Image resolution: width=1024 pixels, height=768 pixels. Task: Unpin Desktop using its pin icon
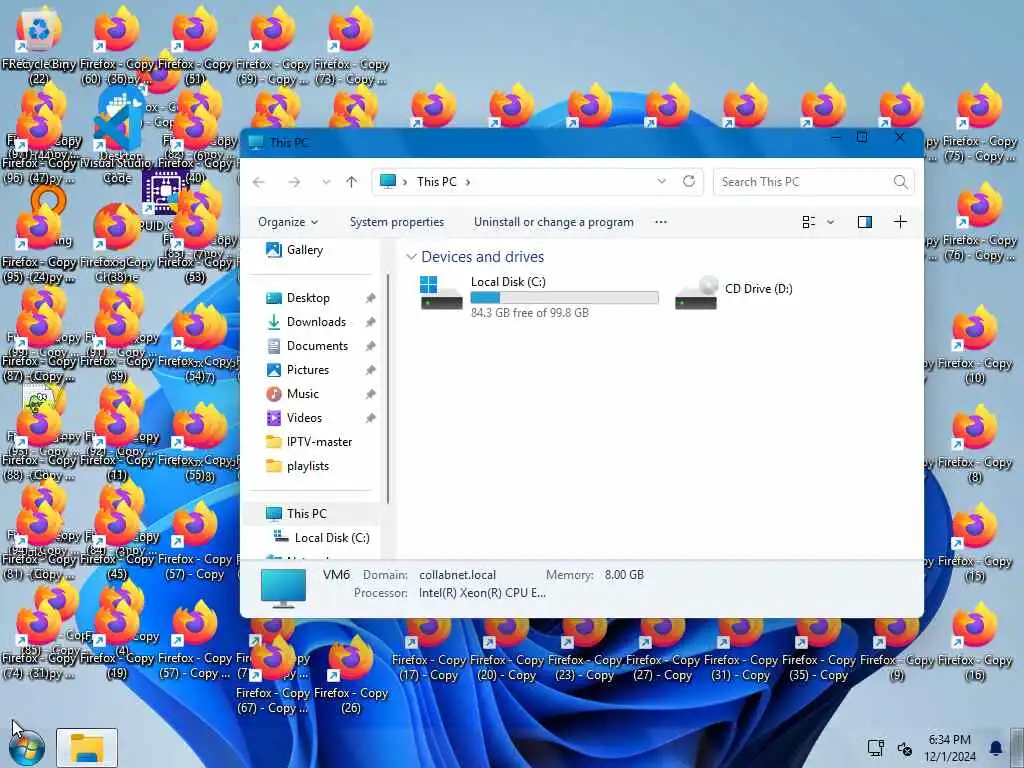point(370,298)
